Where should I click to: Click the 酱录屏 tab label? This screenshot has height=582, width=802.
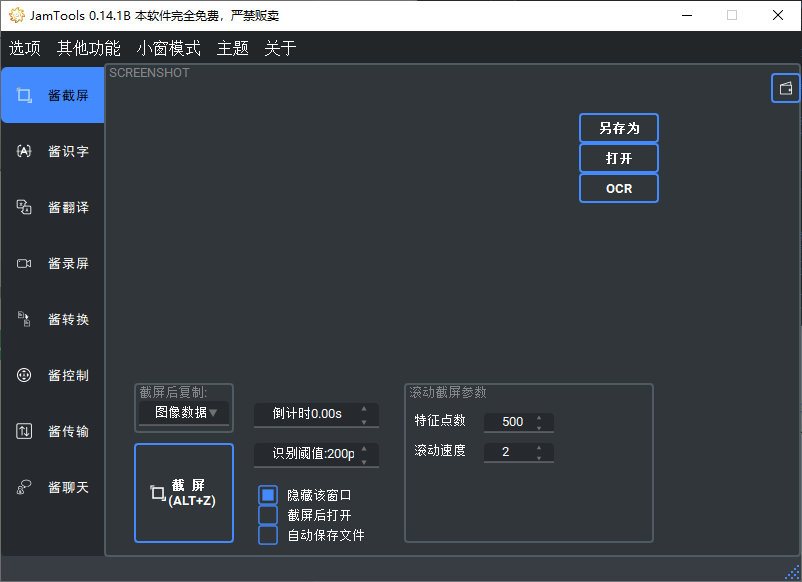tap(68, 263)
